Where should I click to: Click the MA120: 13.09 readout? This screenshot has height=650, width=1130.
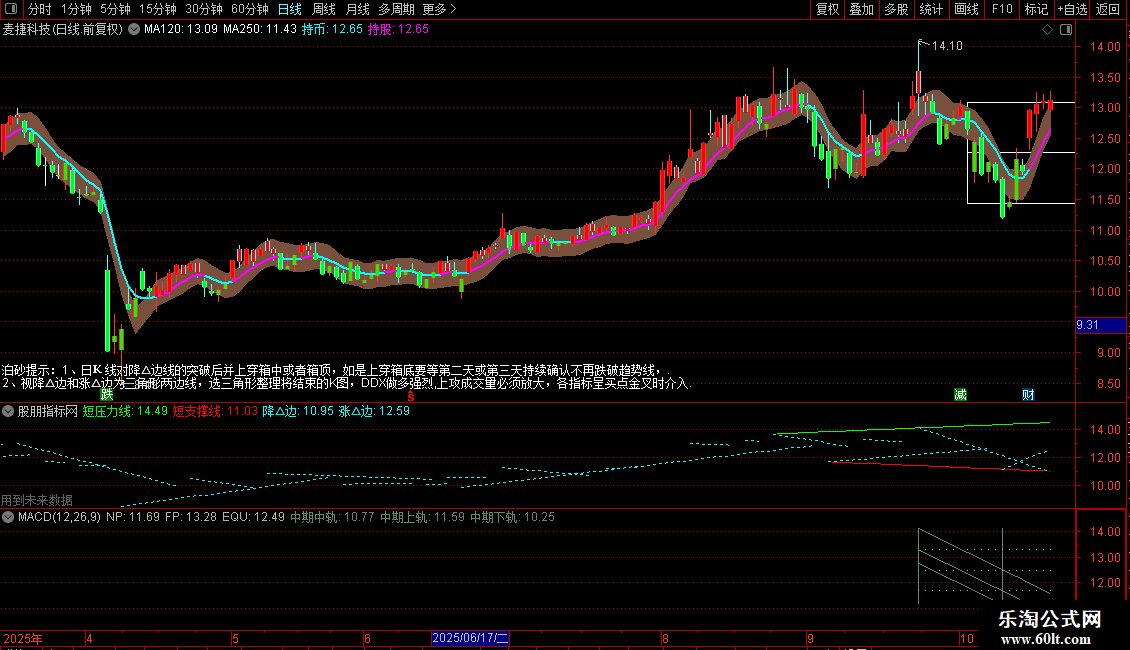pyautogui.click(x=180, y=30)
